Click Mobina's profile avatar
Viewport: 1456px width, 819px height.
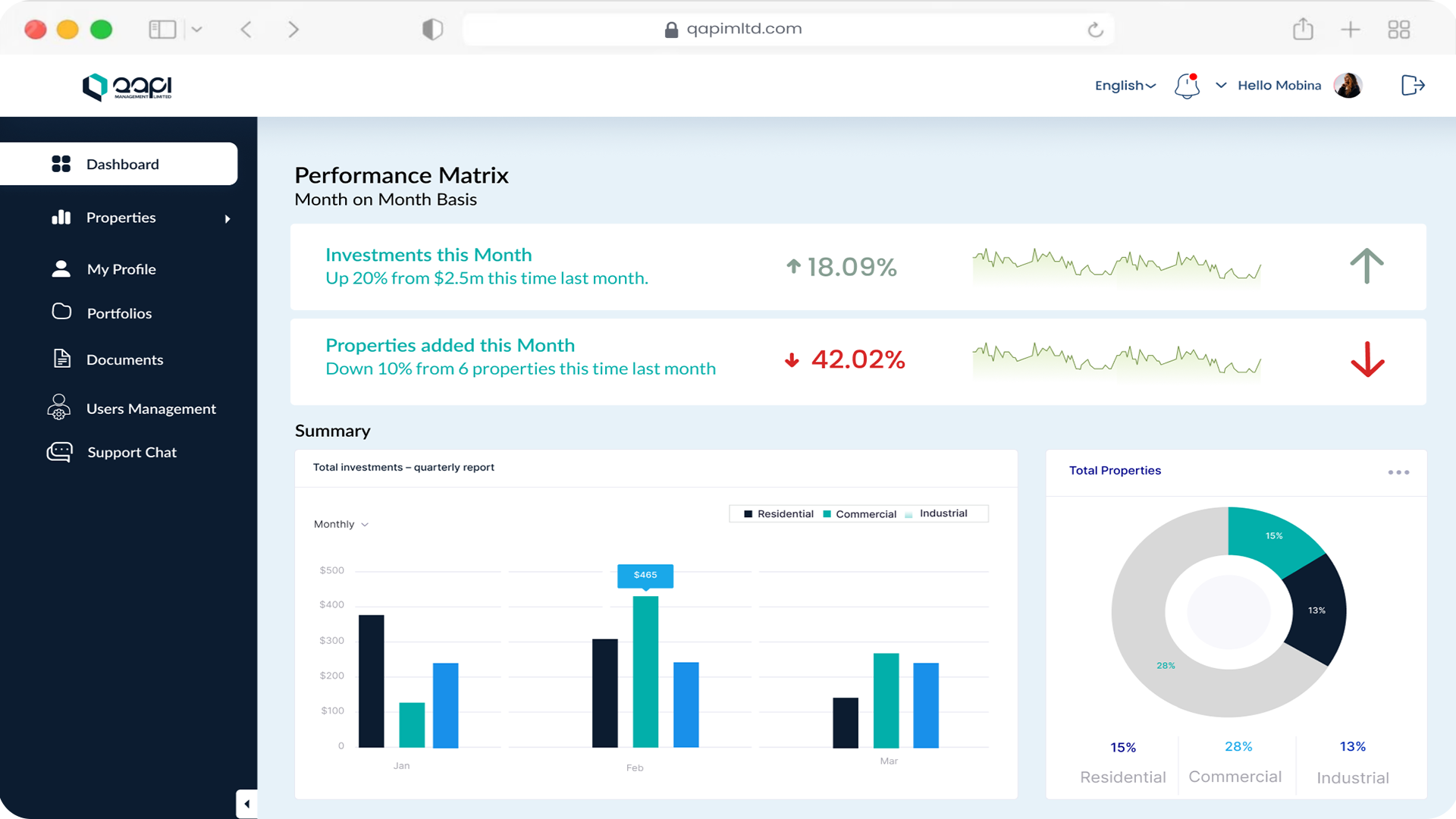(x=1348, y=86)
